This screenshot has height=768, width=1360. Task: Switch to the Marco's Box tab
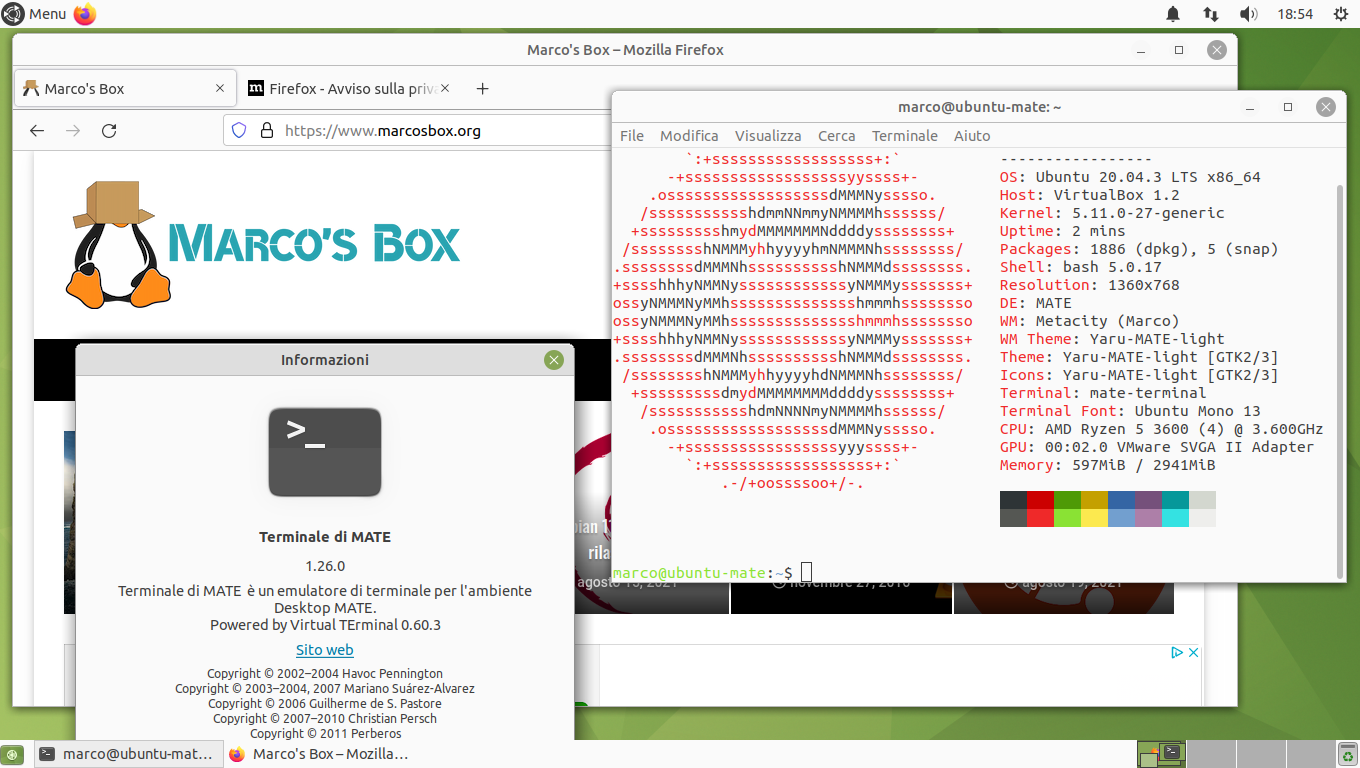tap(126, 88)
